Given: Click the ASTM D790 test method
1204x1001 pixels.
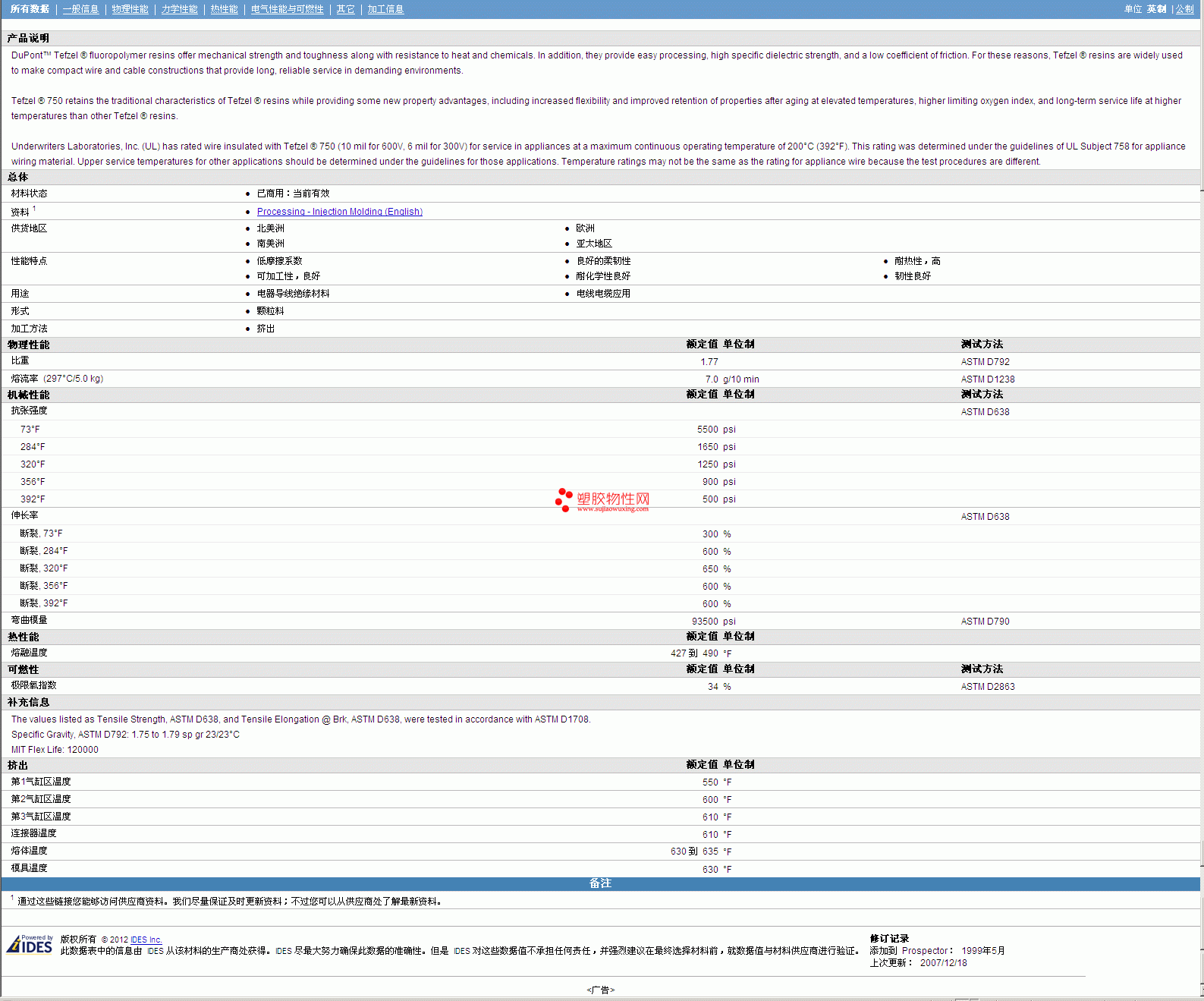Looking at the screenshot, I should point(985,622).
